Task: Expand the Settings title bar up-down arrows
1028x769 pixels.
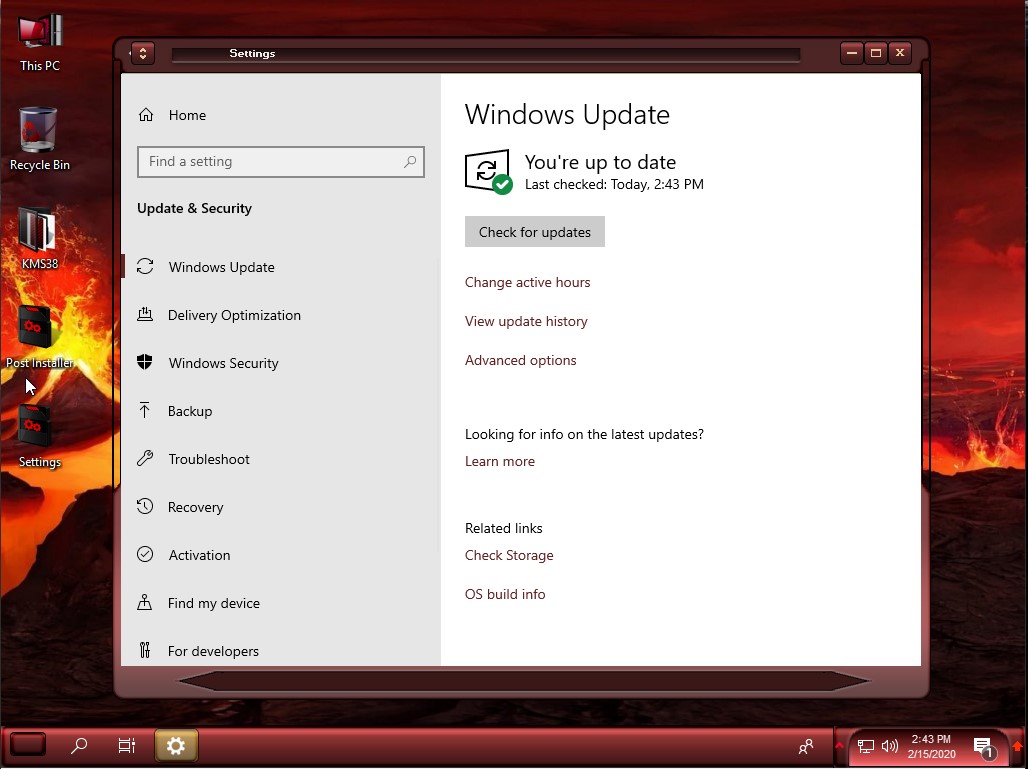Action: pyautogui.click(x=142, y=53)
